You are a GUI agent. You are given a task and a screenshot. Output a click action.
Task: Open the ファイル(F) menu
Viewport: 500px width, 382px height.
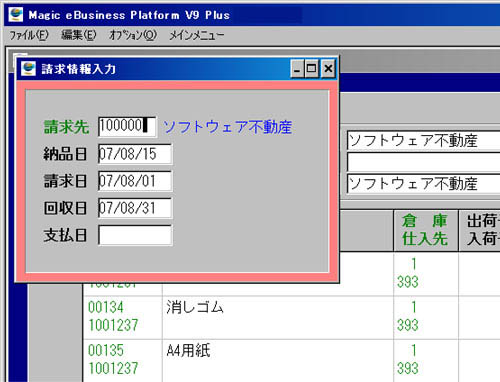29,35
